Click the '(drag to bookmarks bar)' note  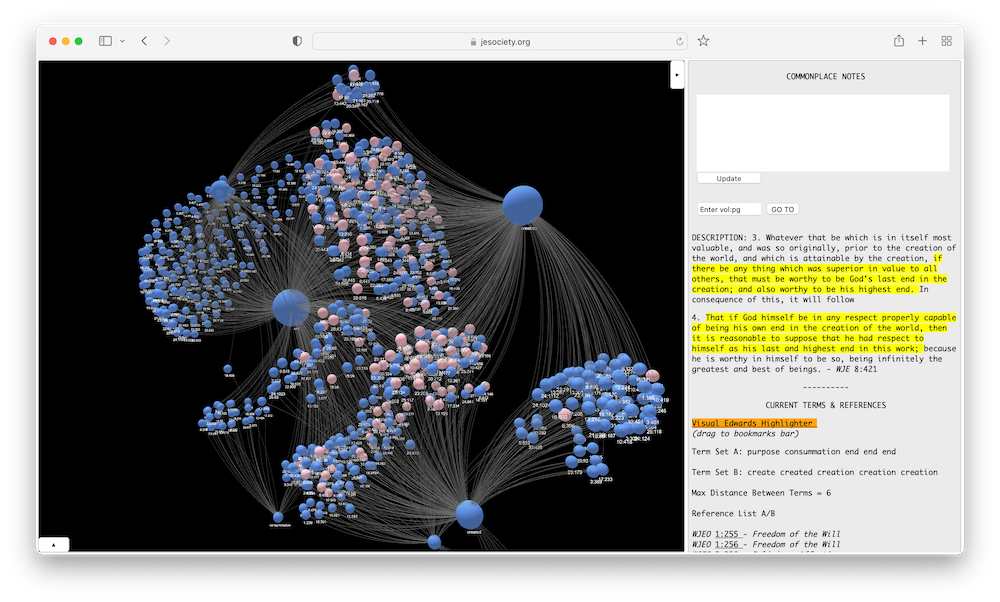pyautogui.click(x=745, y=434)
